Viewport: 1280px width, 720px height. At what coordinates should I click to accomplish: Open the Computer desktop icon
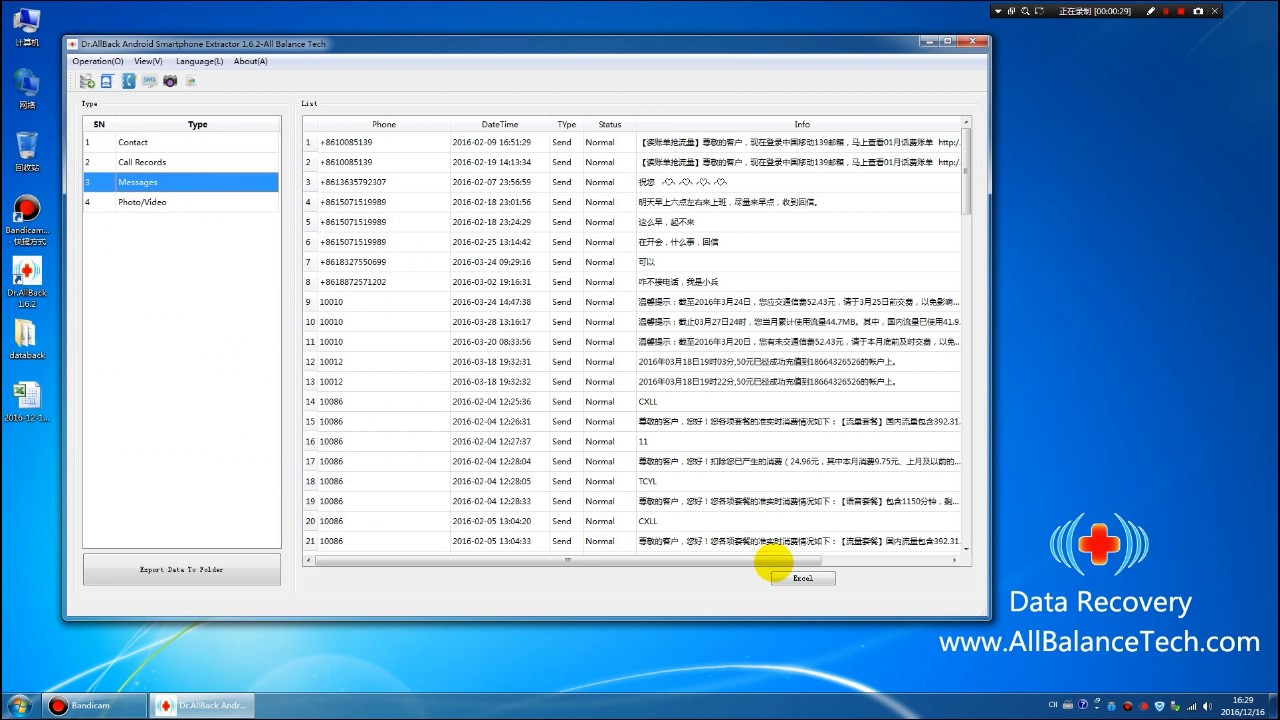coord(27,27)
